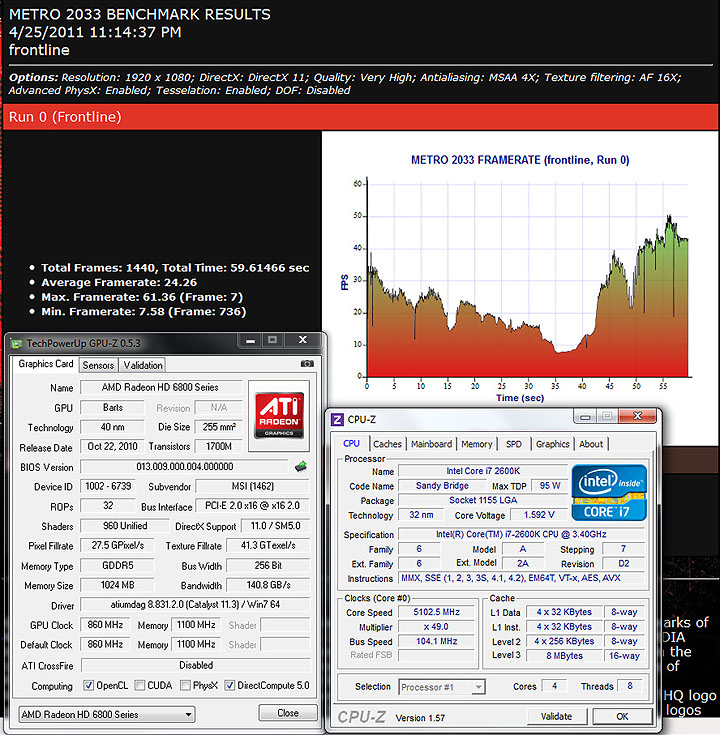
Task: Click the Bus Speed value 104.1 MHz
Action: (x=436, y=641)
